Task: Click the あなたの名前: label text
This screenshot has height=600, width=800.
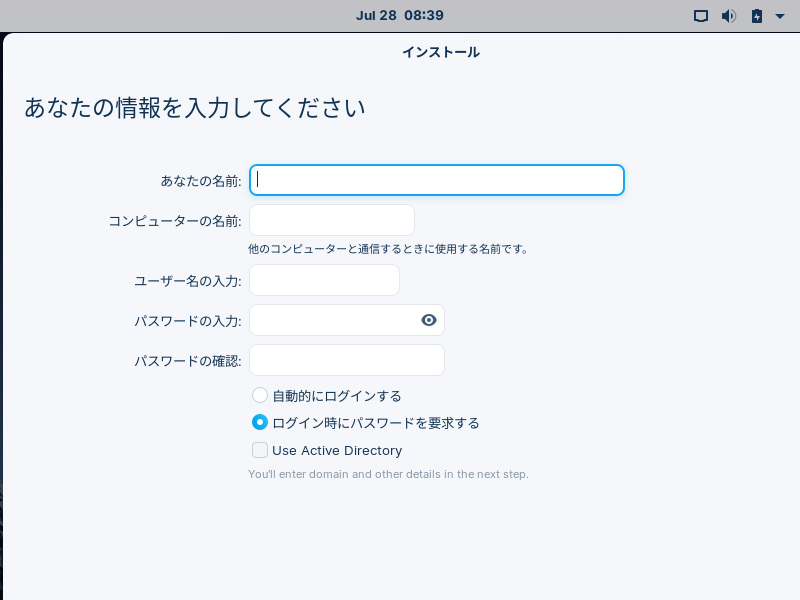Action: point(201,181)
